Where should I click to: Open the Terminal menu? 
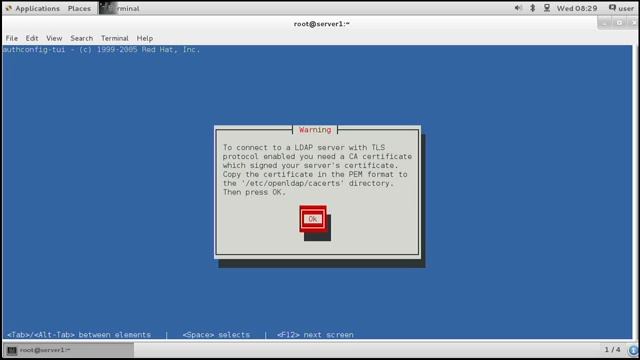115,38
